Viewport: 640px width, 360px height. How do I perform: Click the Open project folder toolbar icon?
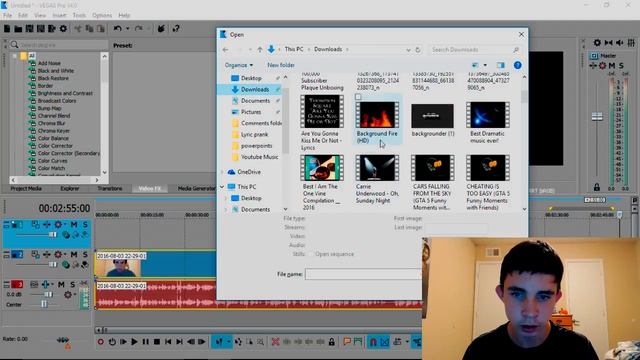coord(18,29)
